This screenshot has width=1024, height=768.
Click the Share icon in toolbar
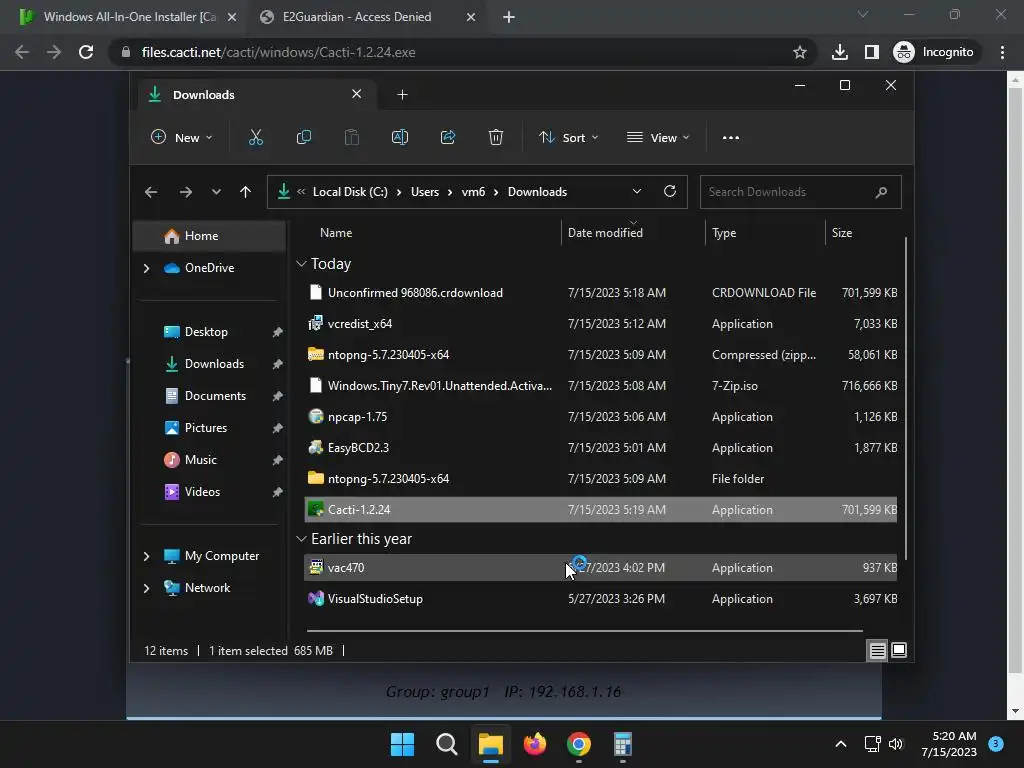coord(448,138)
